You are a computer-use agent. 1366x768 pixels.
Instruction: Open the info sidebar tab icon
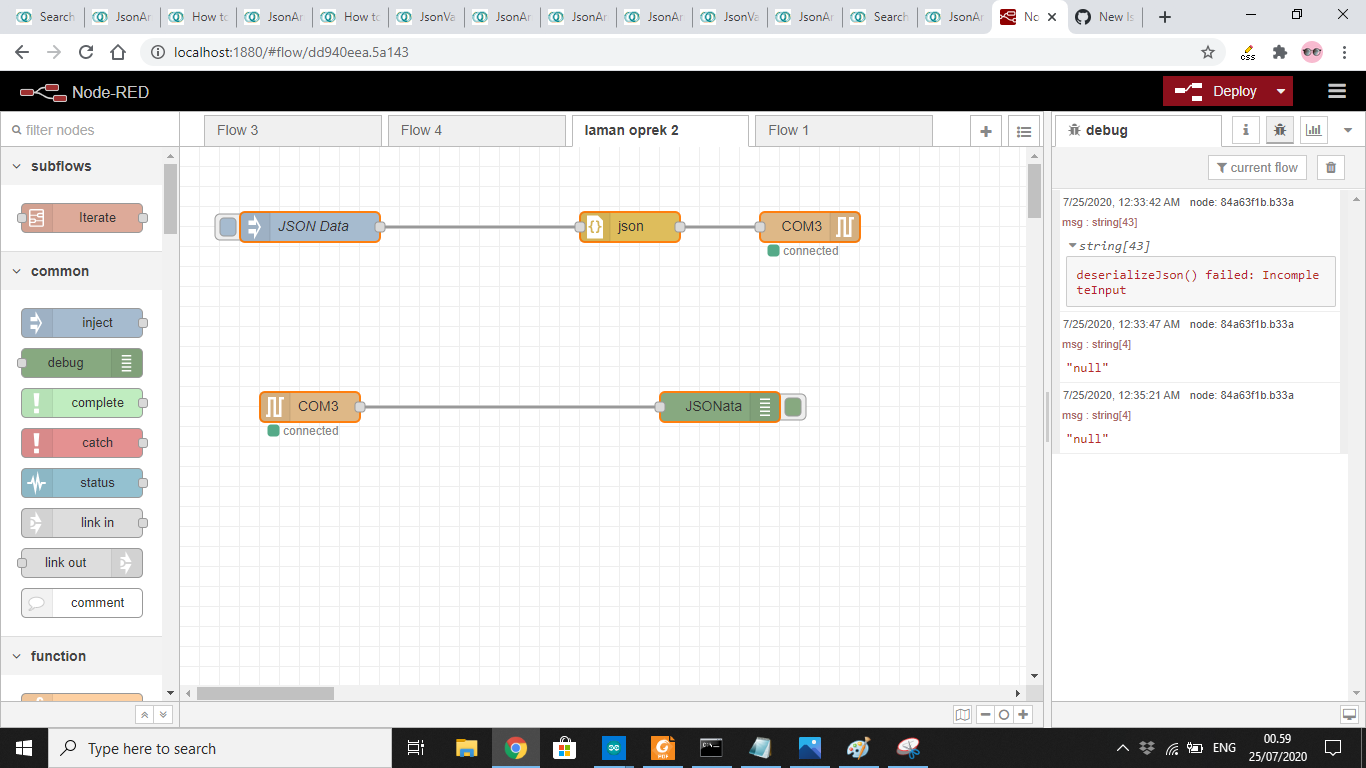tap(1245, 130)
